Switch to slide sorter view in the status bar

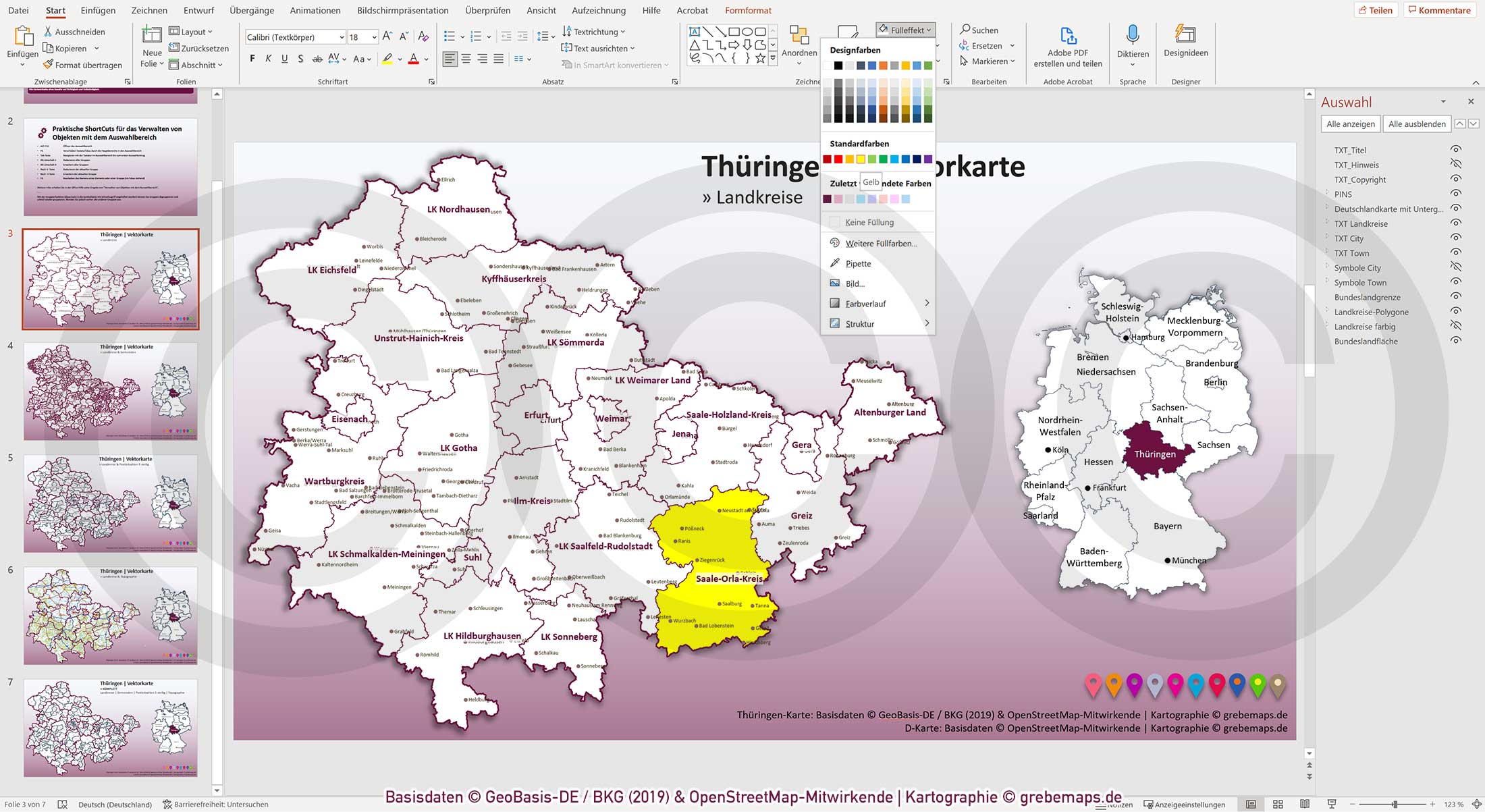1277,805
